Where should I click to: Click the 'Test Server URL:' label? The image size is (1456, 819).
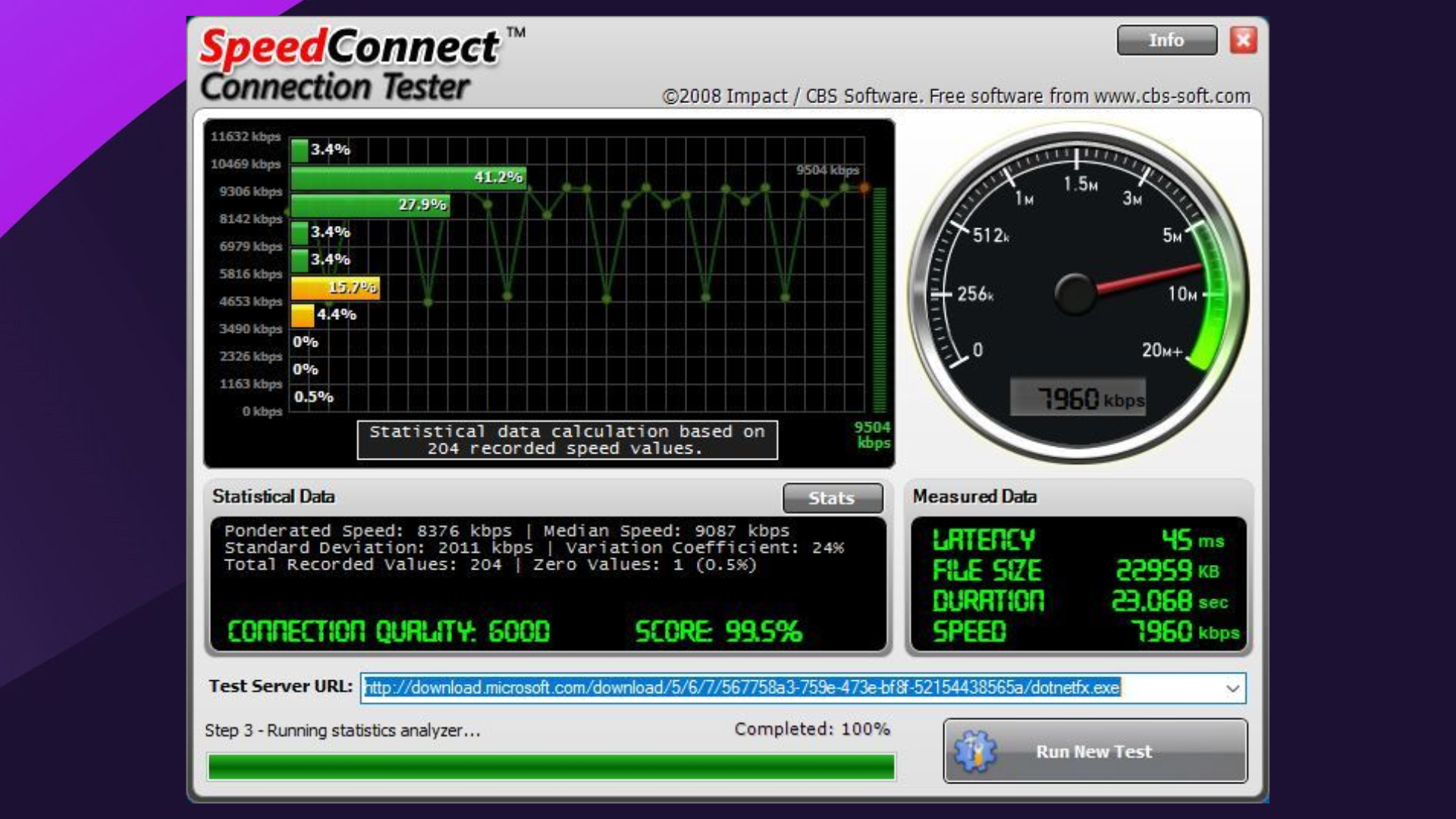tap(281, 686)
